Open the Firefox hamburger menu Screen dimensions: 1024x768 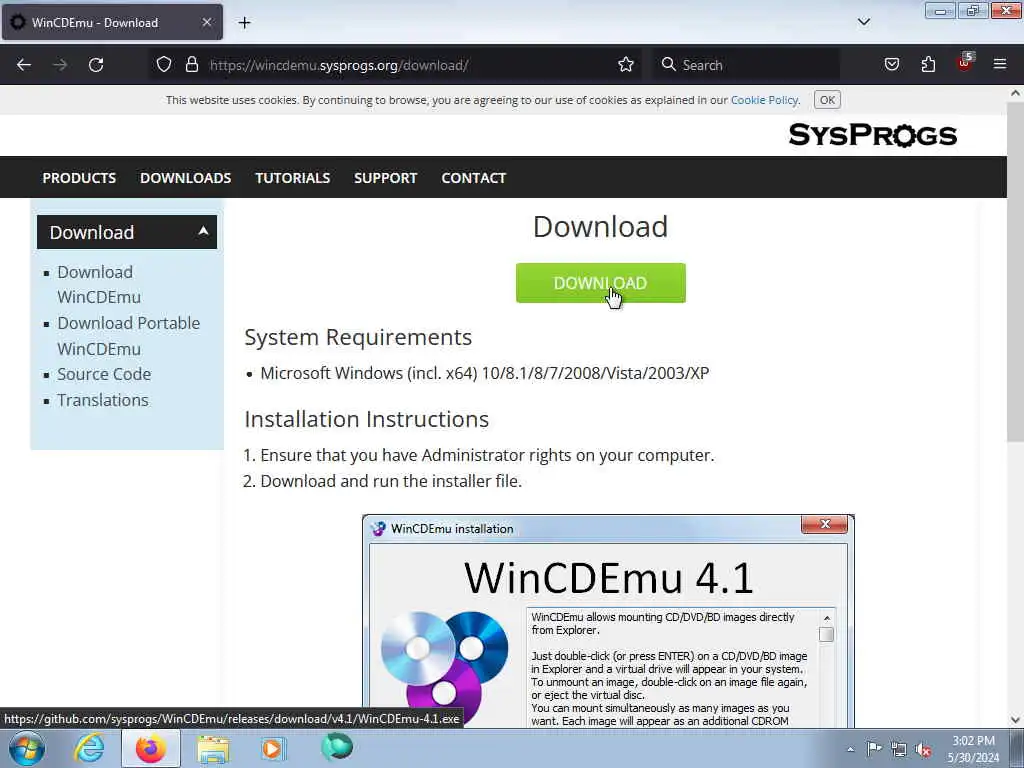pyautogui.click(x=1000, y=65)
